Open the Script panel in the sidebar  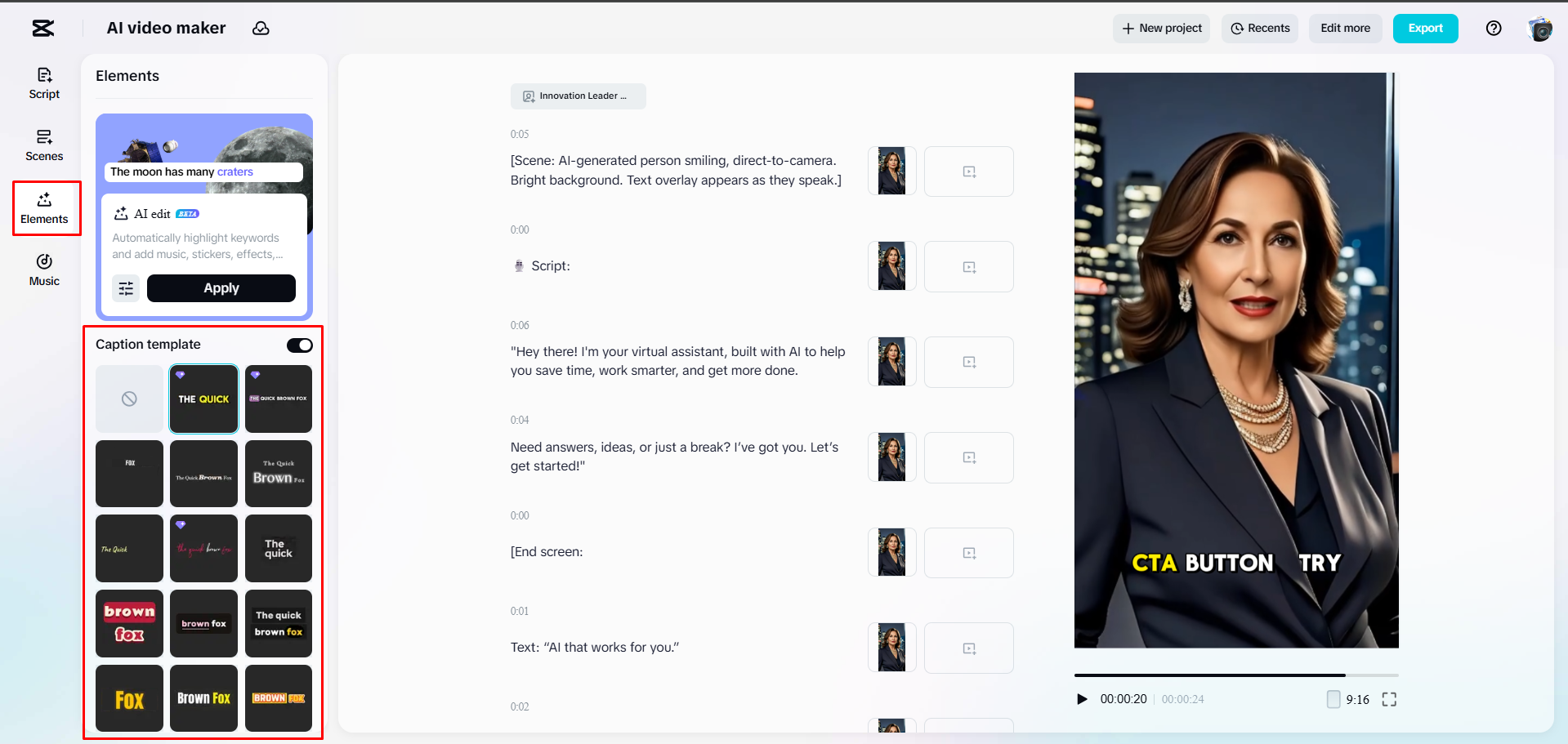44,82
